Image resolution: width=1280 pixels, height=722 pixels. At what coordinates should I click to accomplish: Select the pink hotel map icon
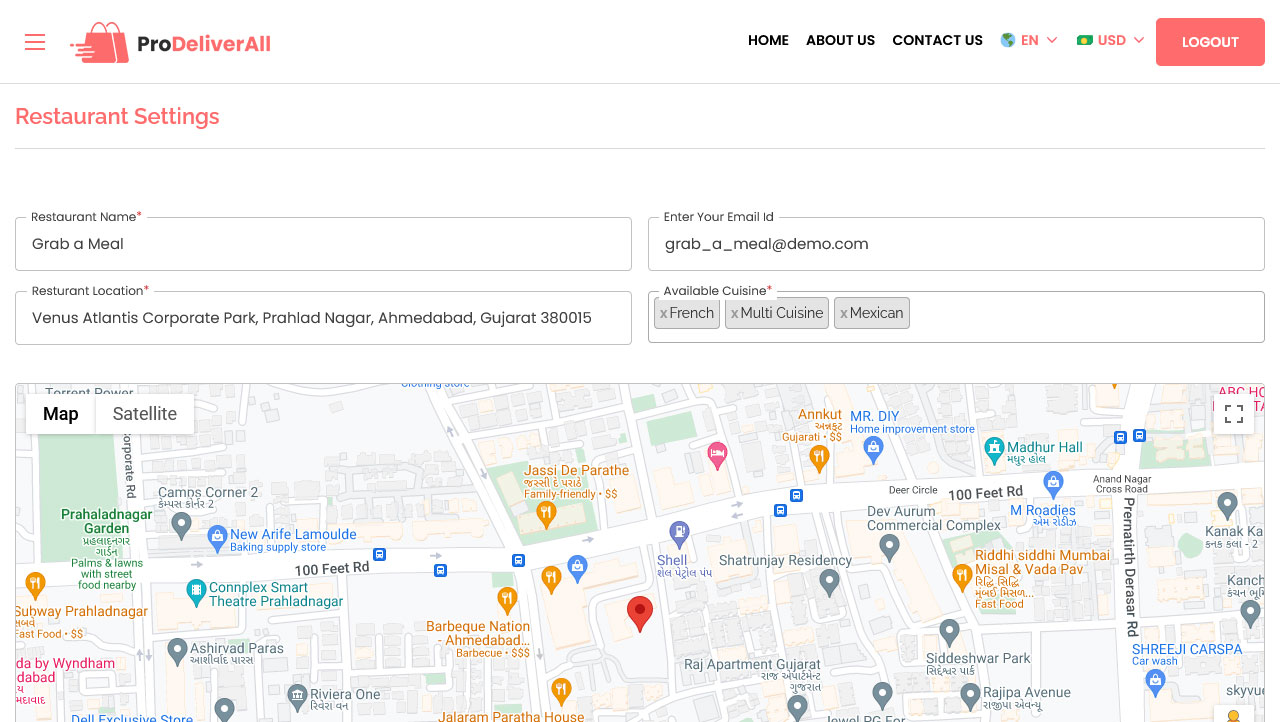(717, 454)
